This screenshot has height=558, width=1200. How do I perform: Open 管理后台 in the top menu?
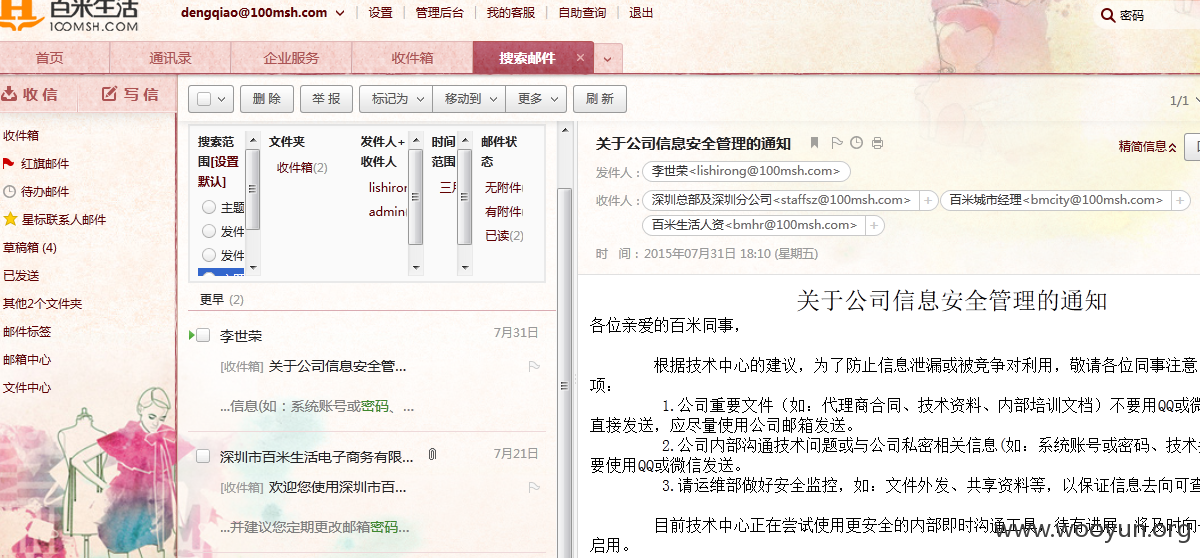point(440,13)
